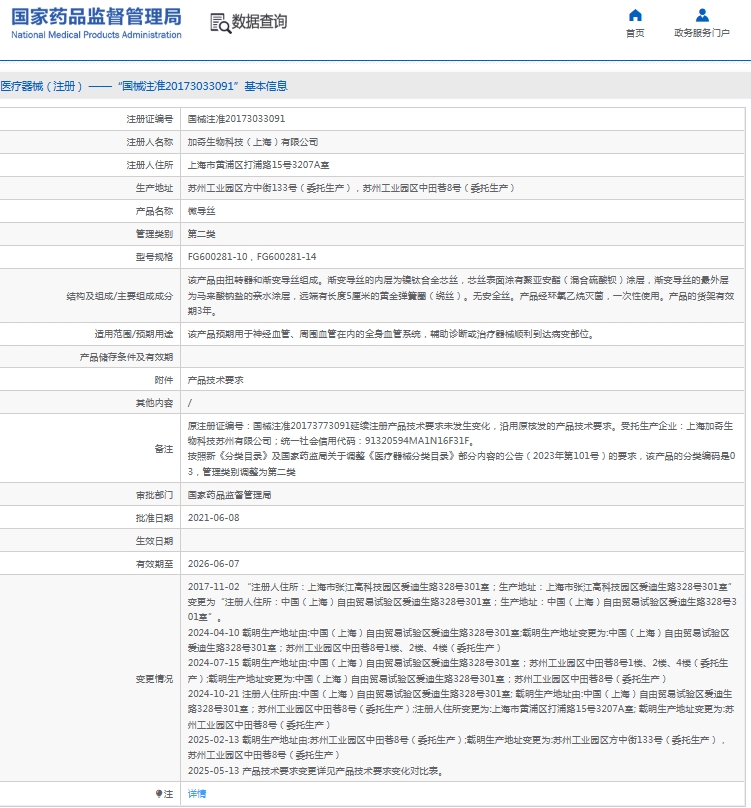
Task: Click the lightbulb icon beside 注
Action: coord(159,794)
